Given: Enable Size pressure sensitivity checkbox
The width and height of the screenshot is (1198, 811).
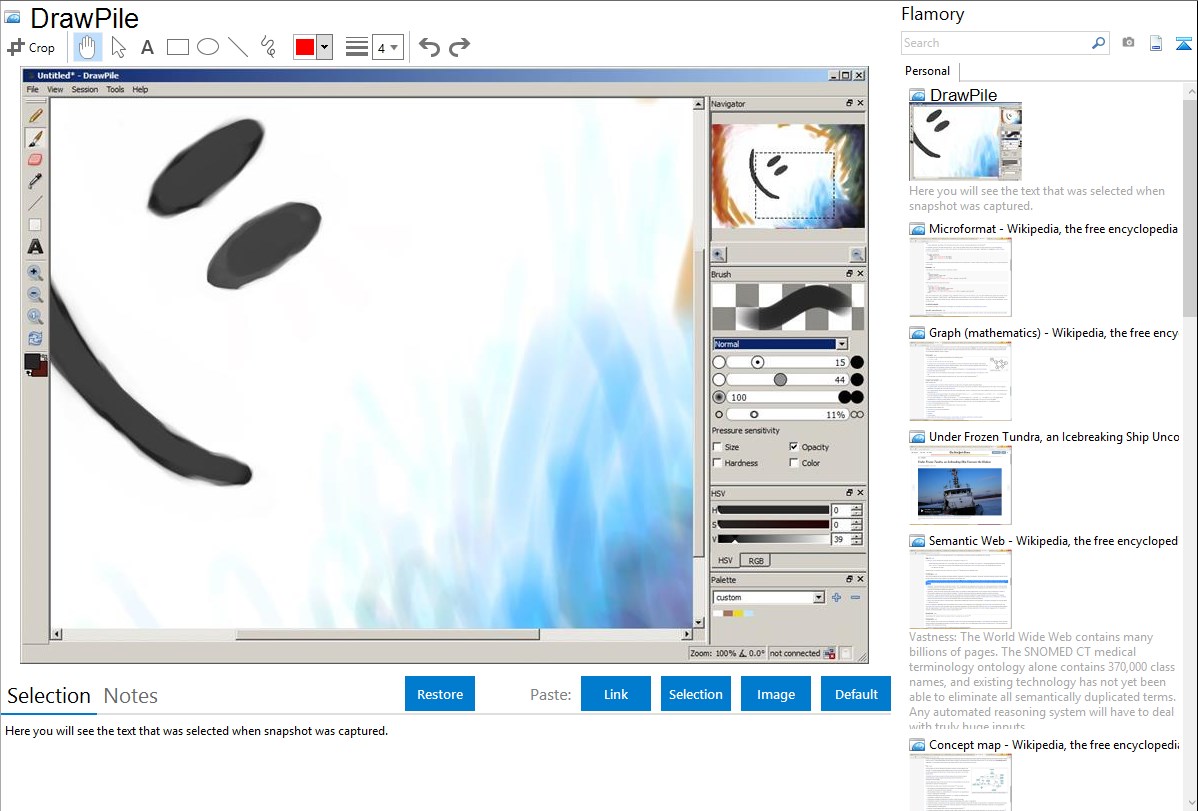Looking at the screenshot, I should click(718, 447).
